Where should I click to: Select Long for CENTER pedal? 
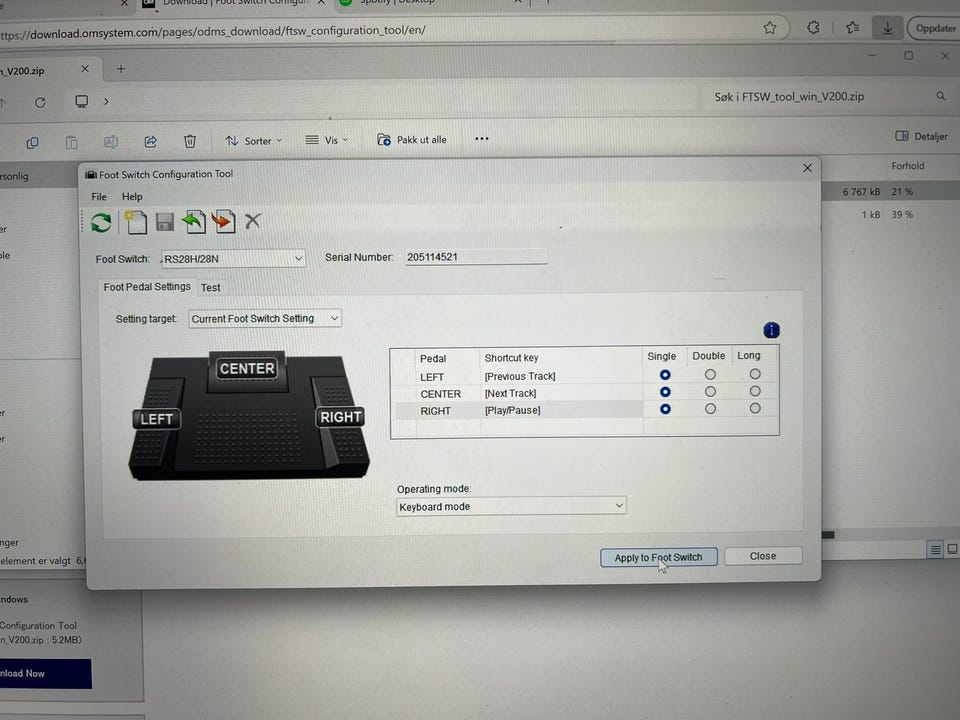(755, 391)
